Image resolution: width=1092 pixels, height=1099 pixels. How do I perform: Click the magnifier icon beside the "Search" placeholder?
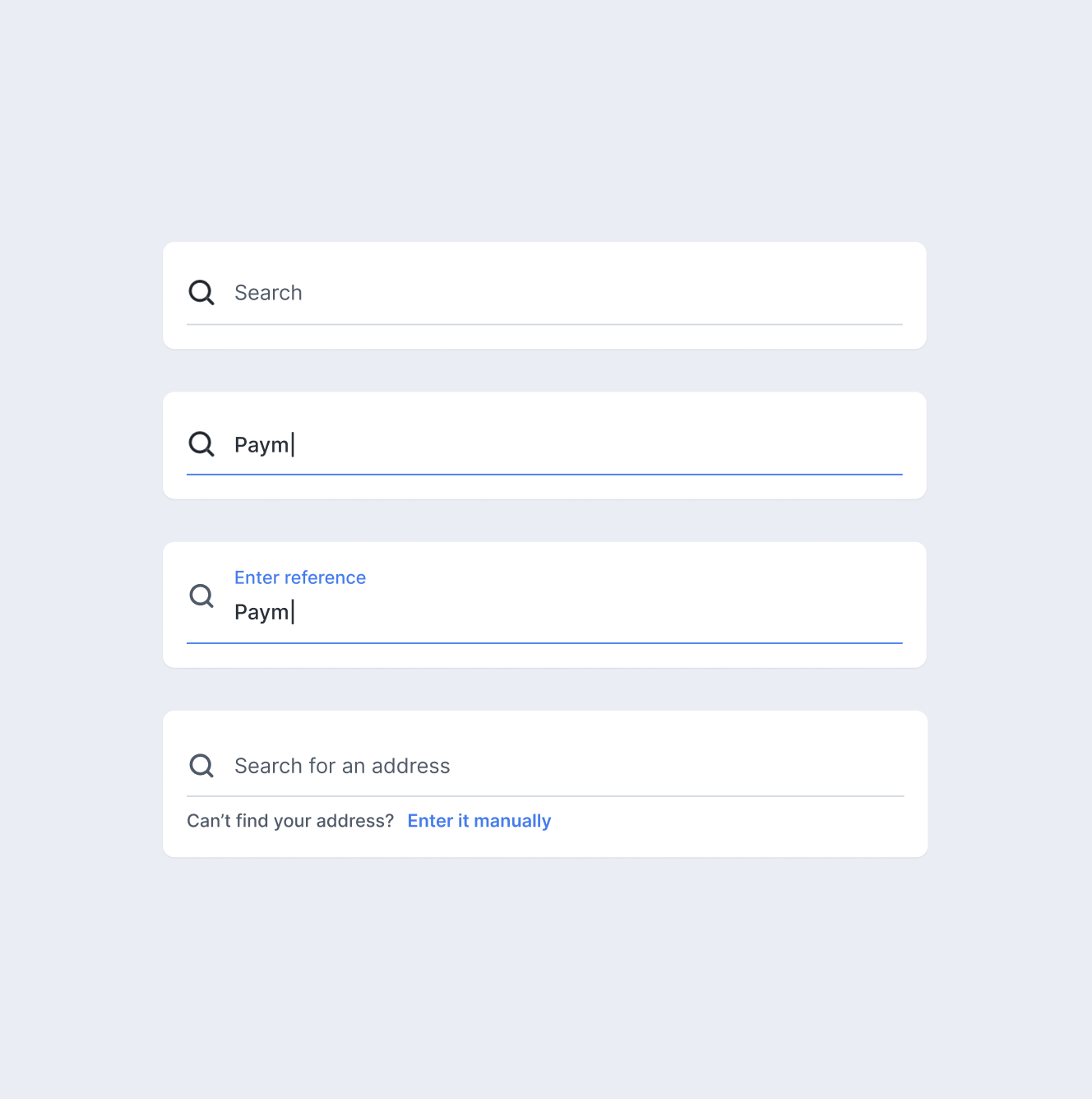(201, 293)
